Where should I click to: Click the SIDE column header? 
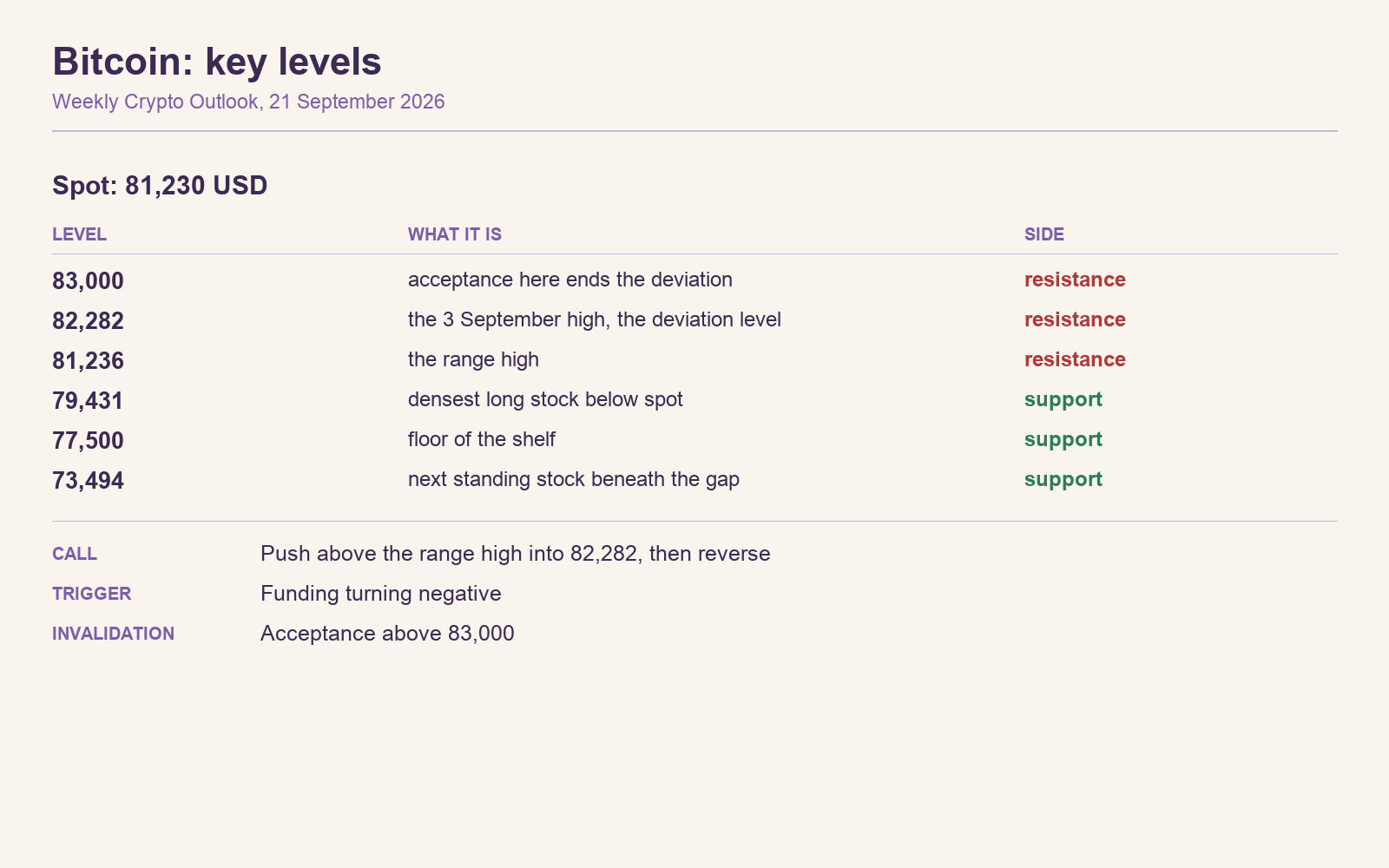pyautogui.click(x=1044, y=234)
